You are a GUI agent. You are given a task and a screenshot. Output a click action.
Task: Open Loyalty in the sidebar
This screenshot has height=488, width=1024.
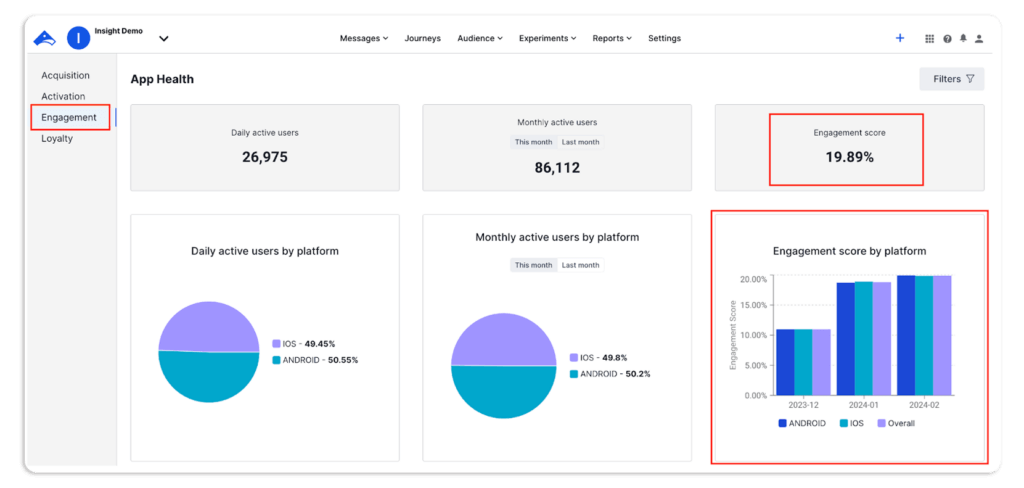click(x=57, y=139)
